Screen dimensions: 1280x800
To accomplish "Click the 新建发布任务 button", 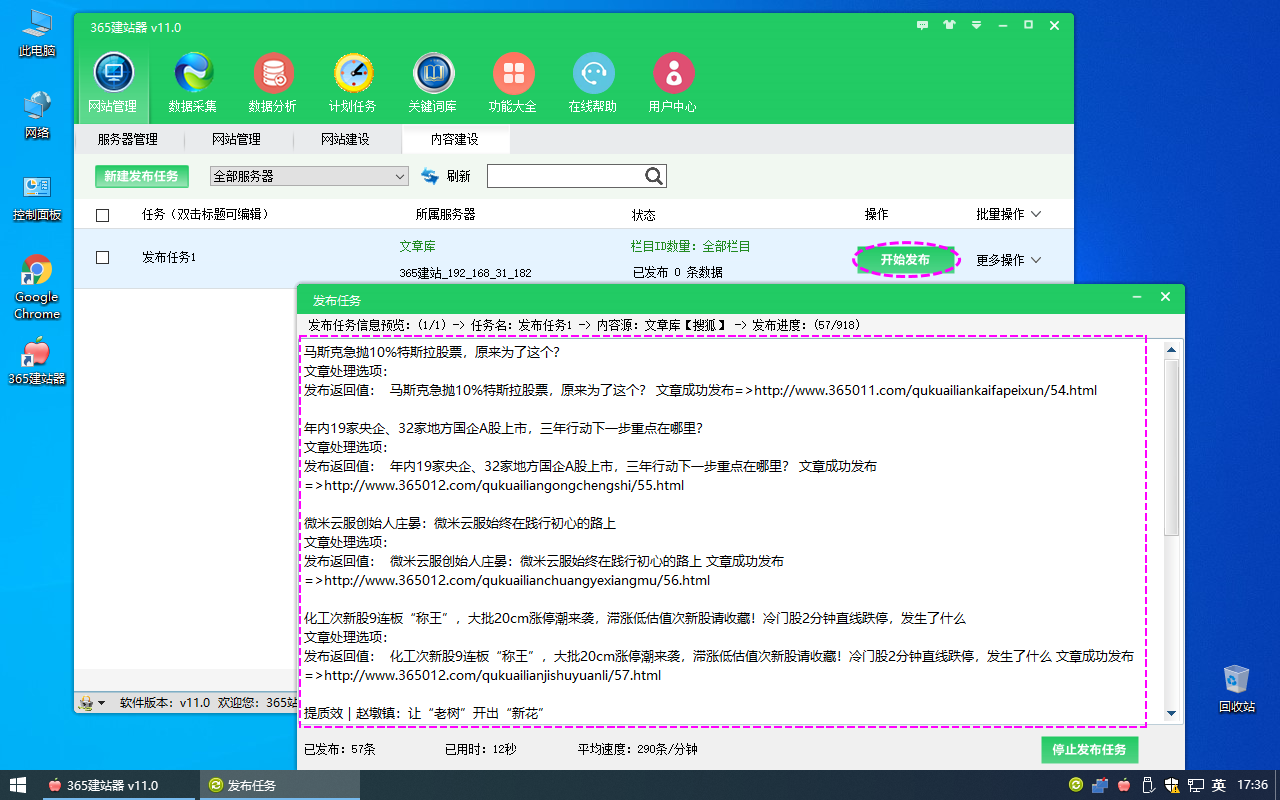I will 142,176.
